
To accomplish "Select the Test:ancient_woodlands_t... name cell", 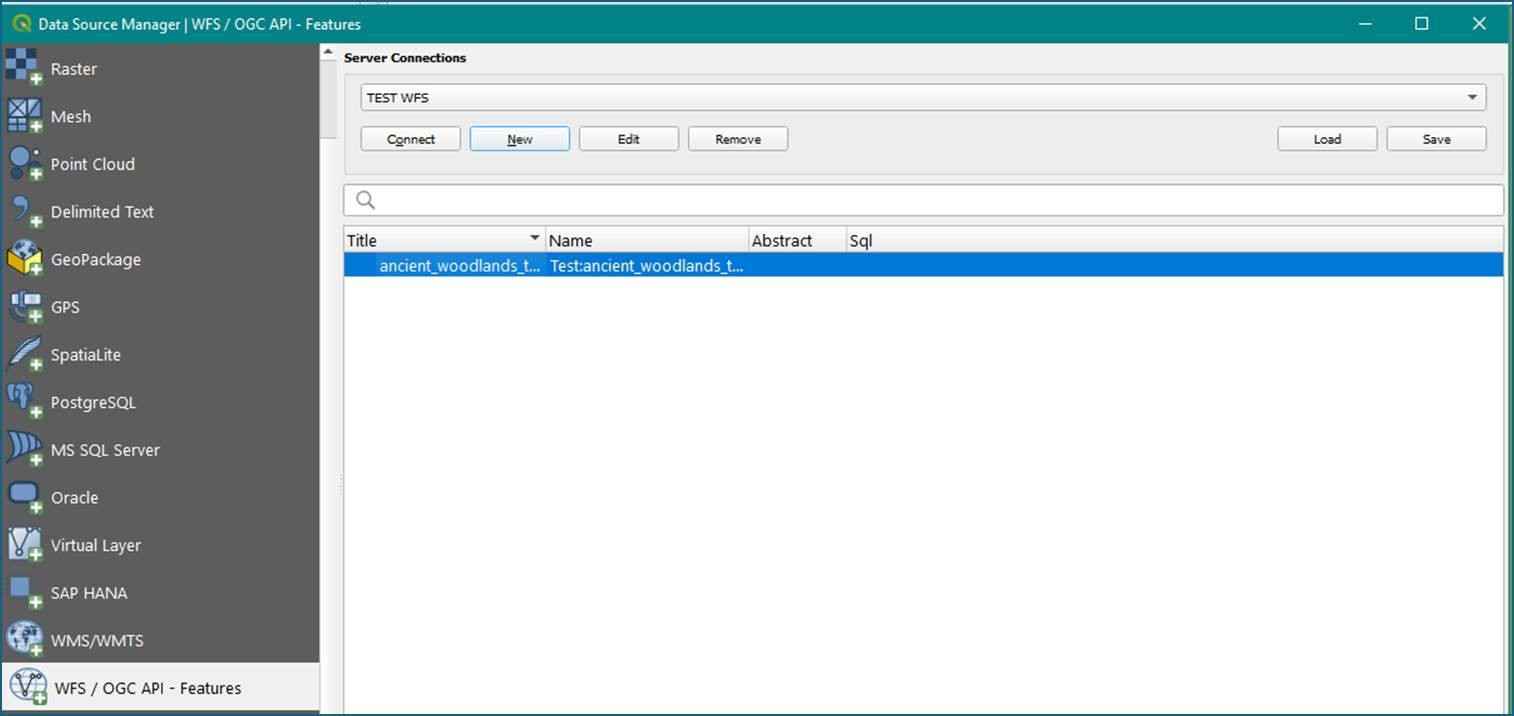I will (x=646, y=266).
